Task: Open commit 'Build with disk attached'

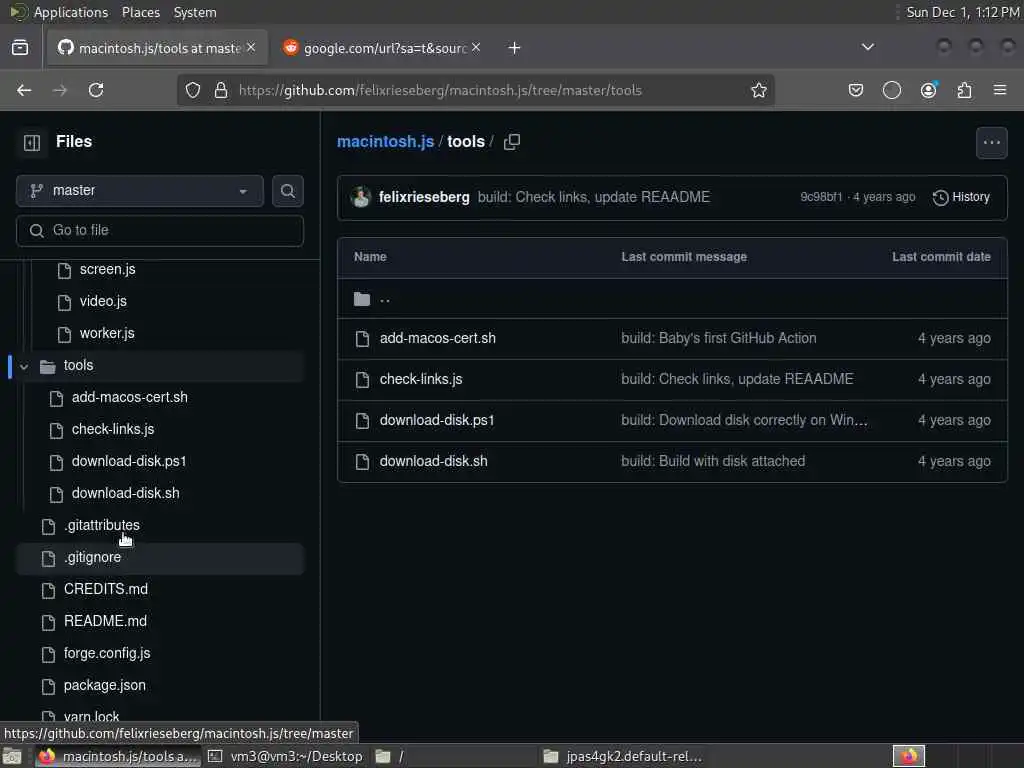Action: (x=712, y=462)
